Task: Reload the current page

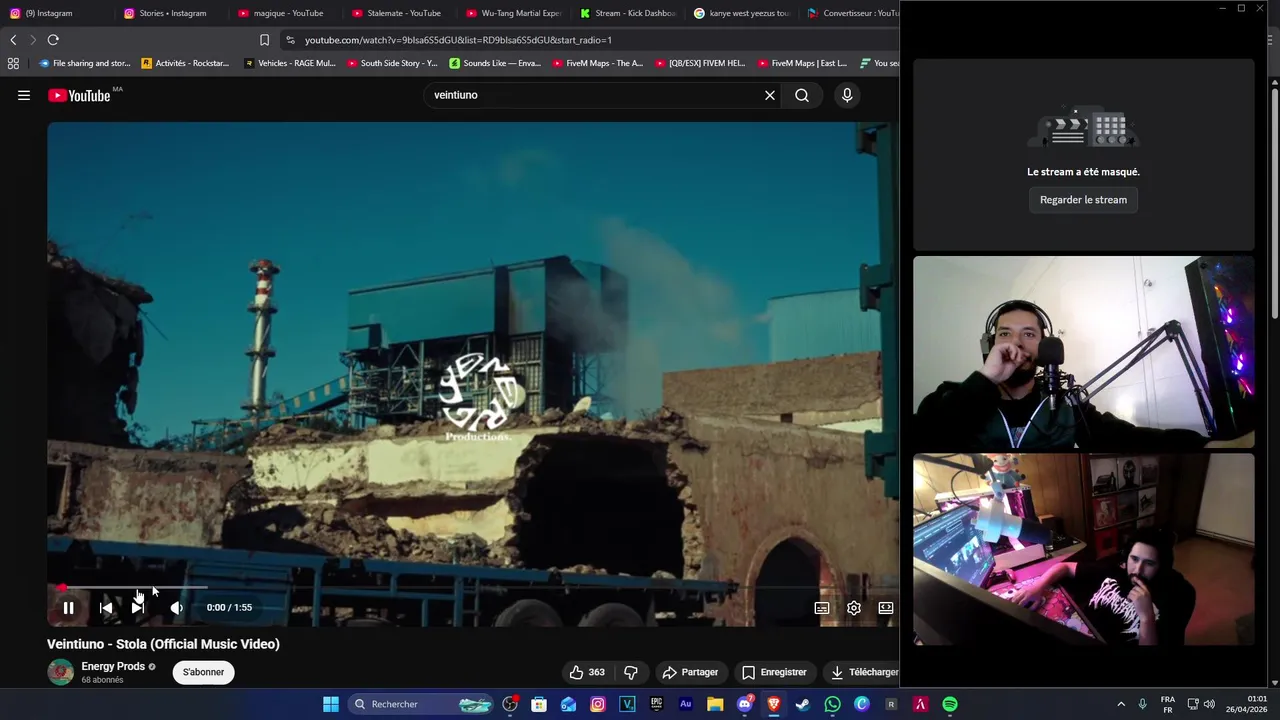Action: pos(53,40)
